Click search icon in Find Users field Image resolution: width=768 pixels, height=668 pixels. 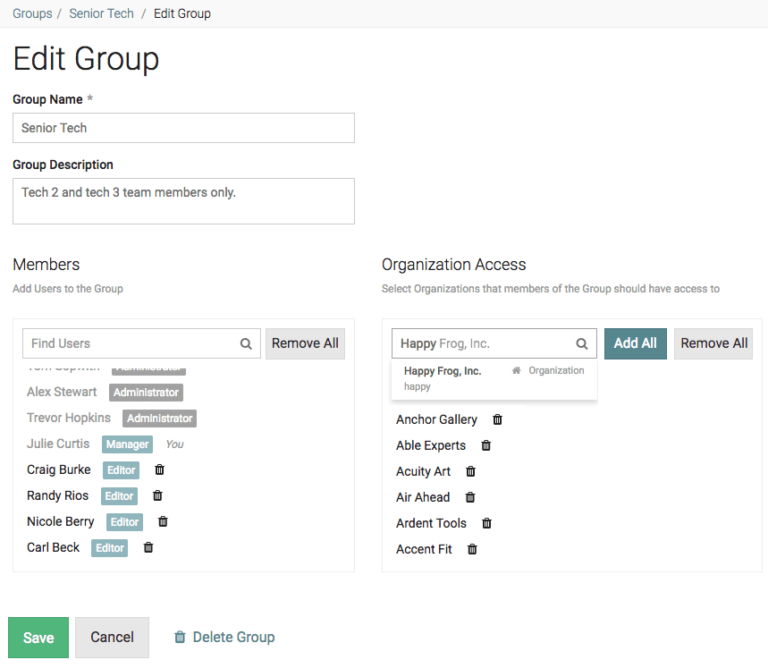point(246,344)
